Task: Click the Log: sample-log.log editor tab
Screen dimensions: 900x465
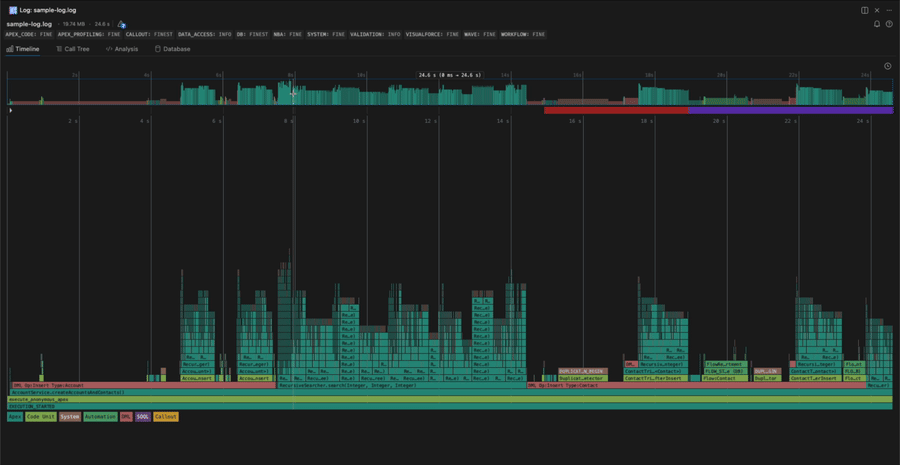Action: (x=43, y=10)
